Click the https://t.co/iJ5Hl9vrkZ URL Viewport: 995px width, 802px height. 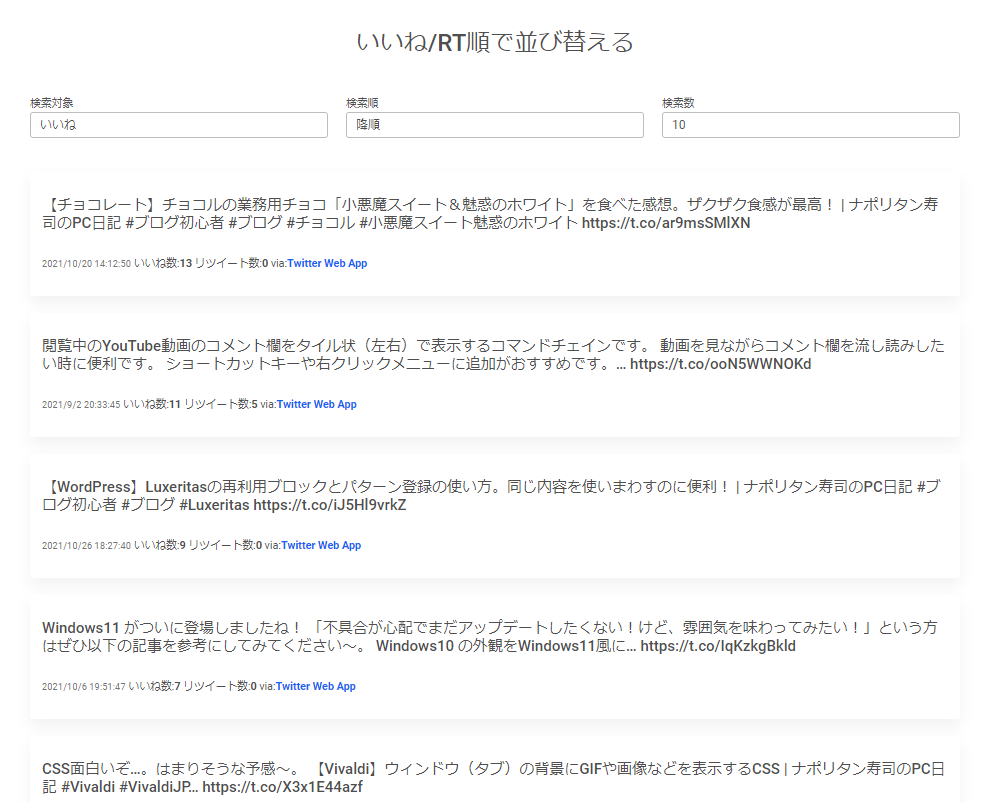[330, 505]
